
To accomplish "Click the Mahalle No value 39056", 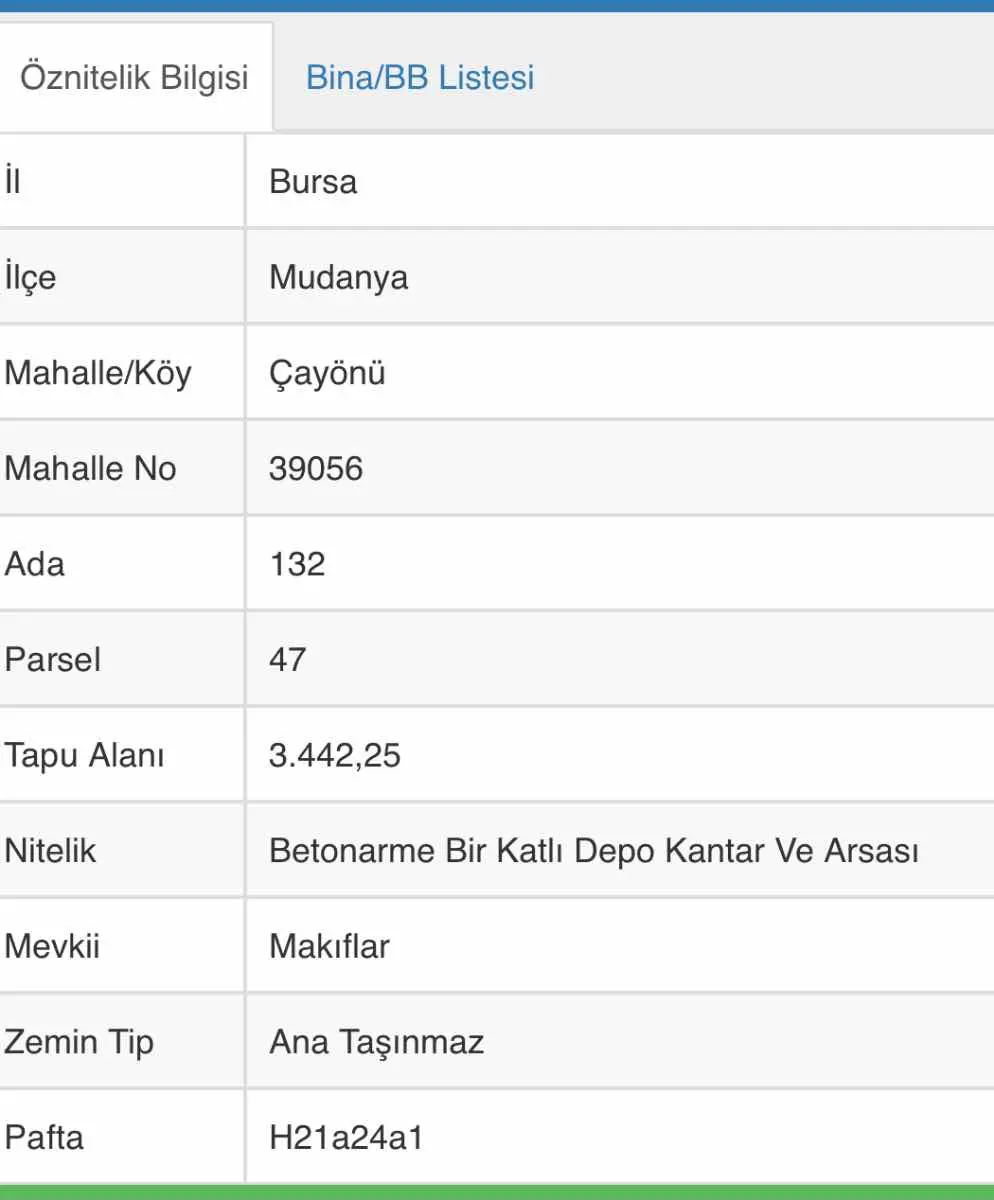I will point(316,468).
